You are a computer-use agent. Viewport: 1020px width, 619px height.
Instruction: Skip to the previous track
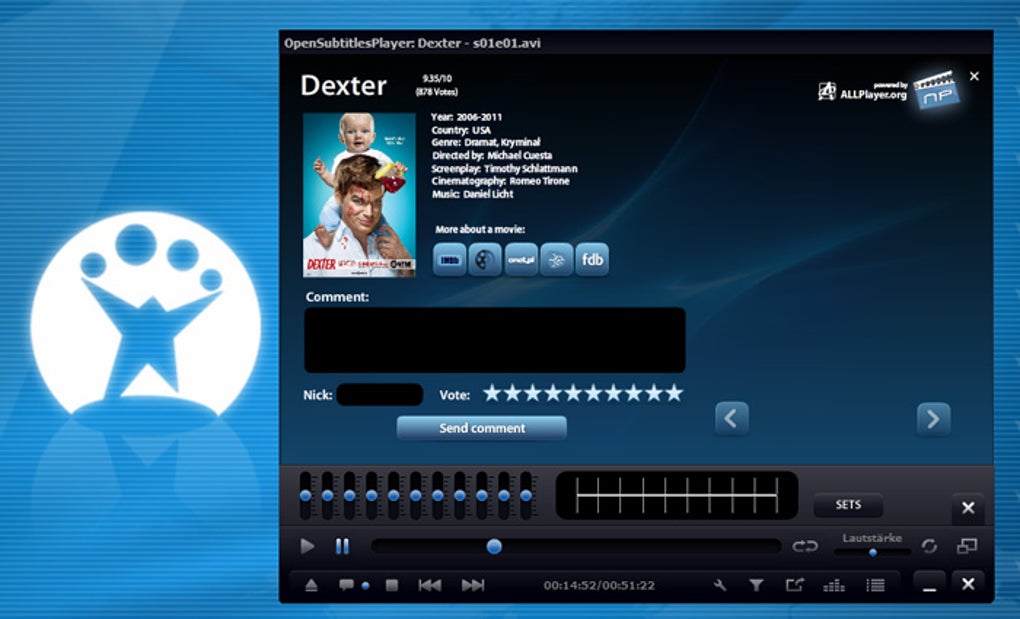pos(429,585)
